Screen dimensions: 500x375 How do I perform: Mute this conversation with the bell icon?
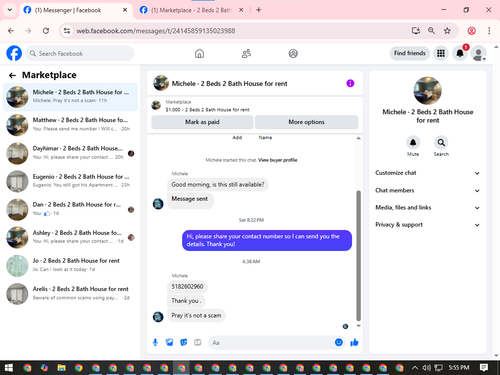pyautogui.click(x=413, y=143)
